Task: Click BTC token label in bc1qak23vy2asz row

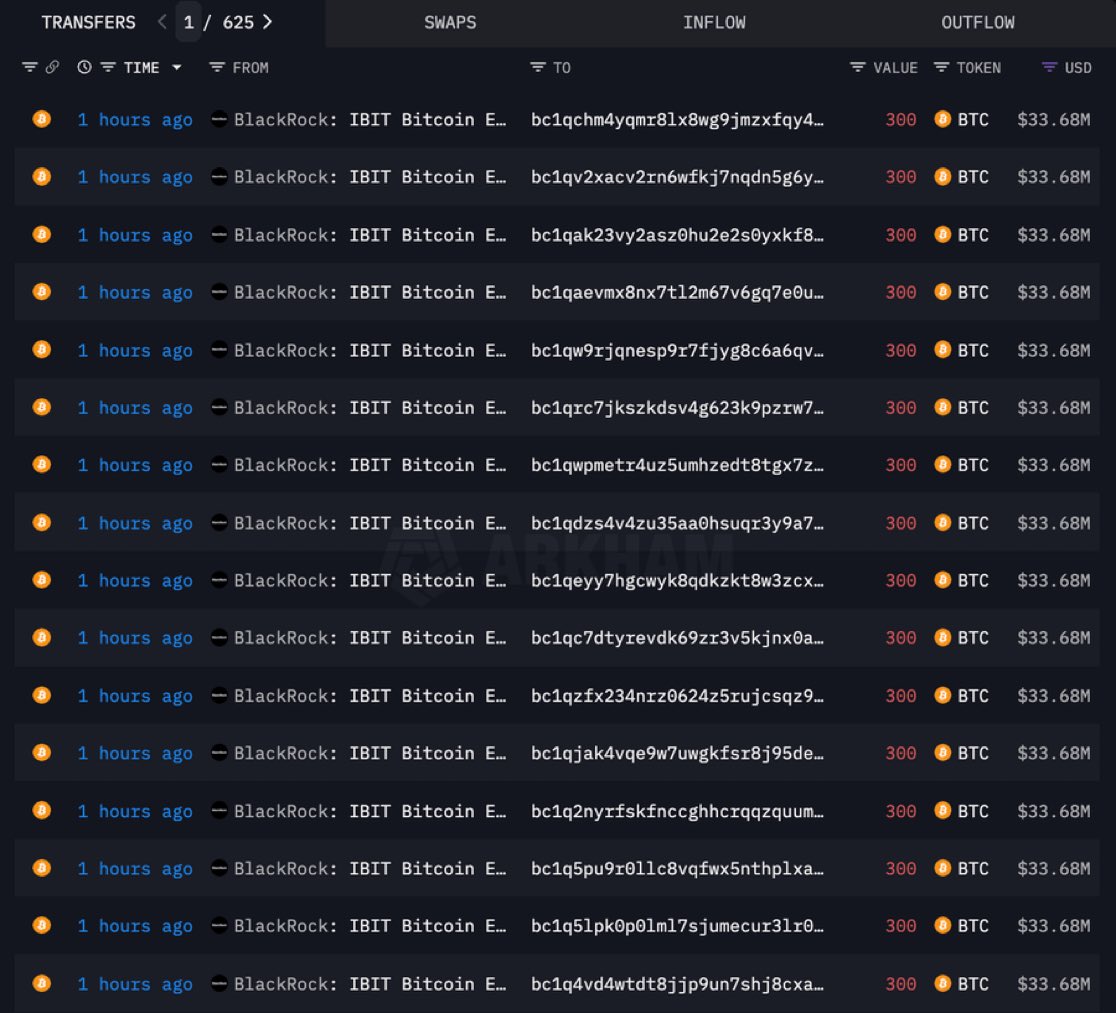Action: pos(972,235)
